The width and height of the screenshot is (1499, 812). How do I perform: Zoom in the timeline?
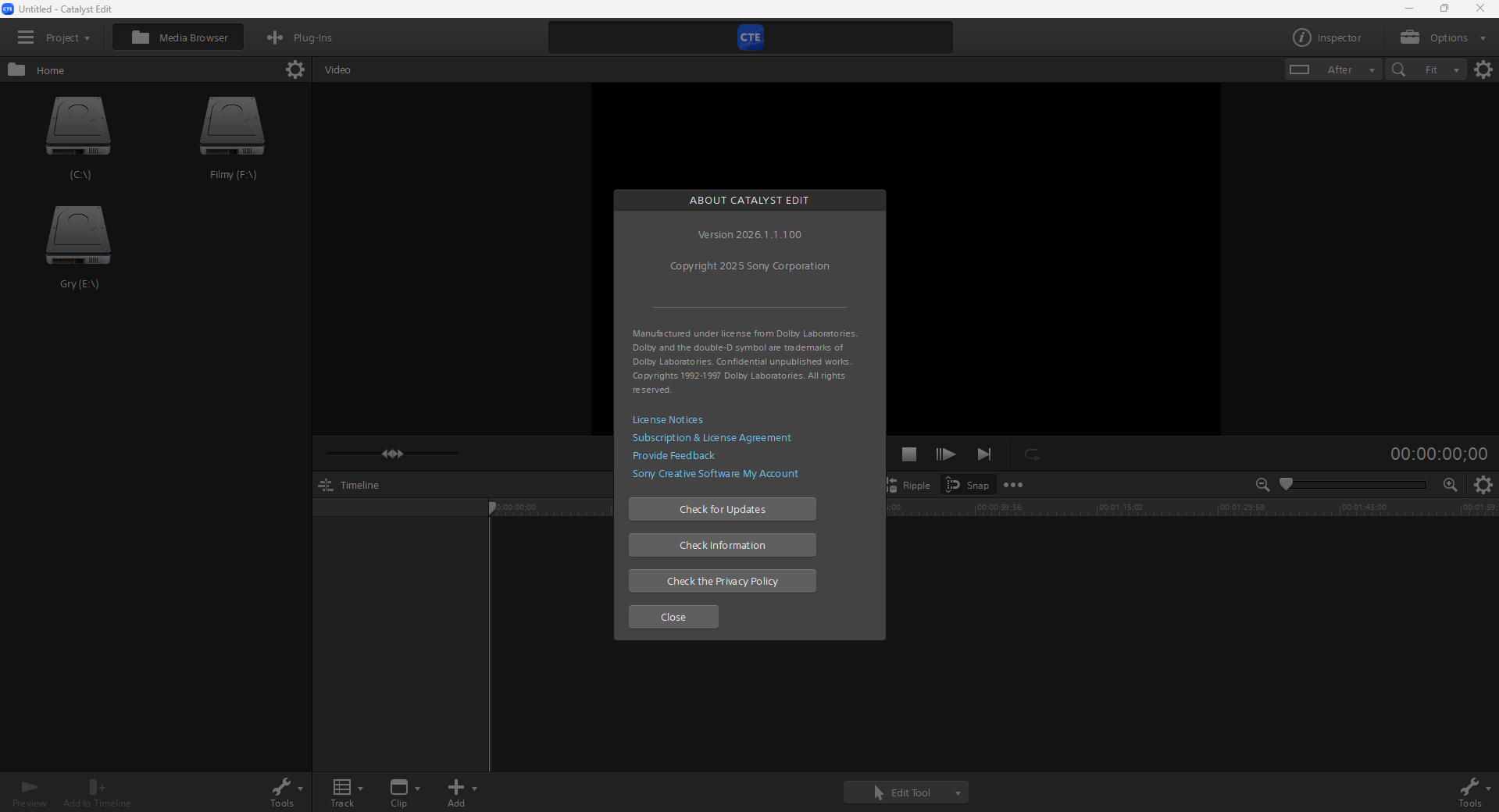coord(1451,485)
